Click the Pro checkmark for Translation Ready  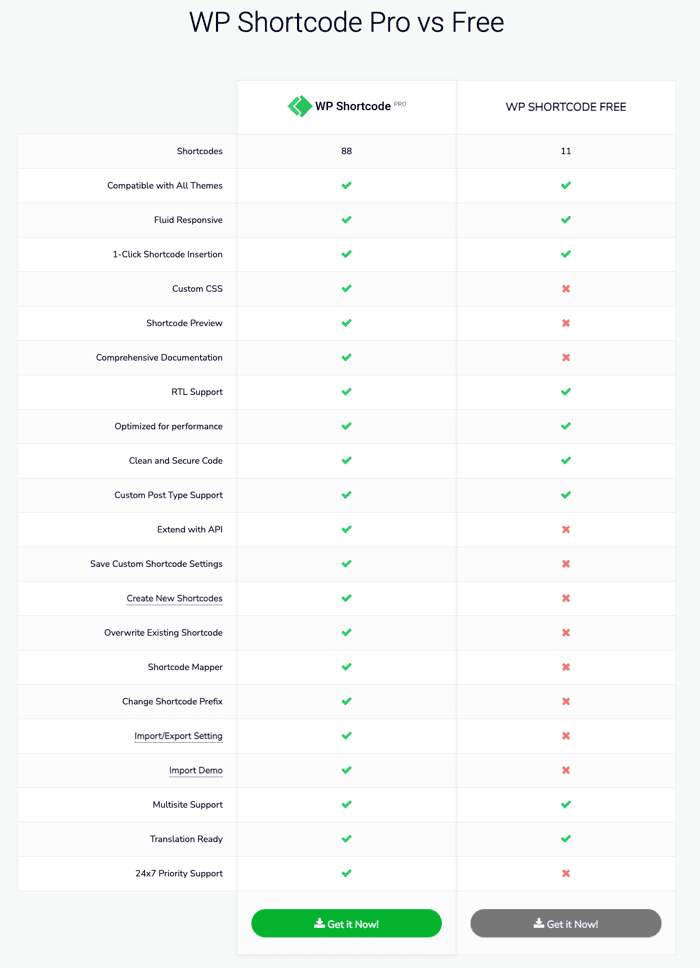(346, 839)
